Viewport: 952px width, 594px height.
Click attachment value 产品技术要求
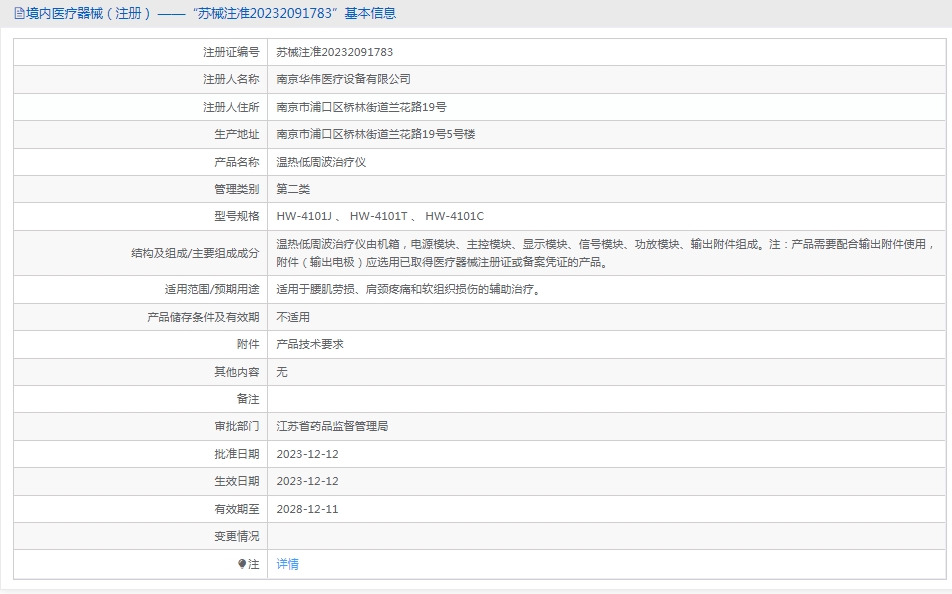click(310, 344)
